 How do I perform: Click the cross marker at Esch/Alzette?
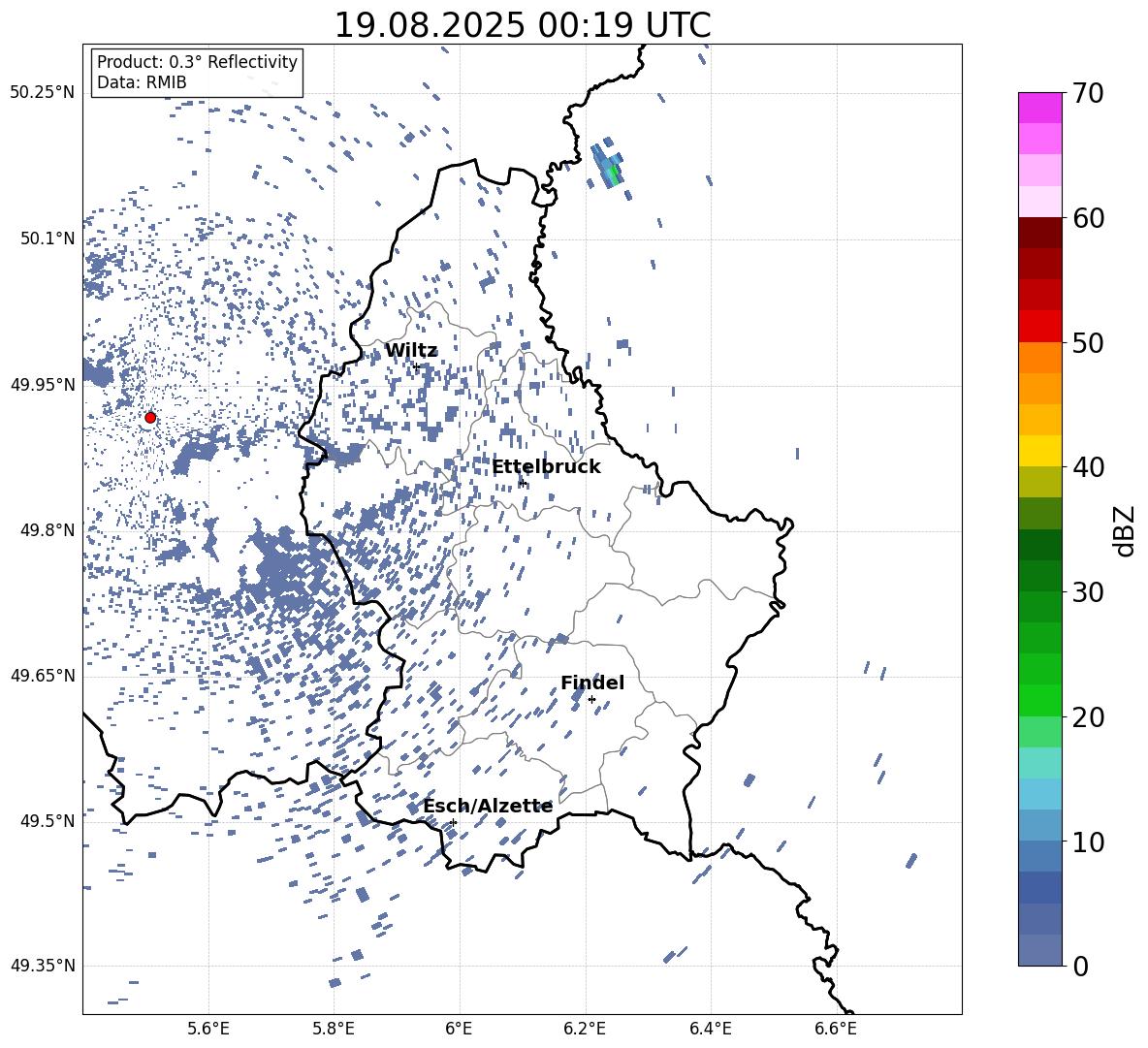click(453, 822)
